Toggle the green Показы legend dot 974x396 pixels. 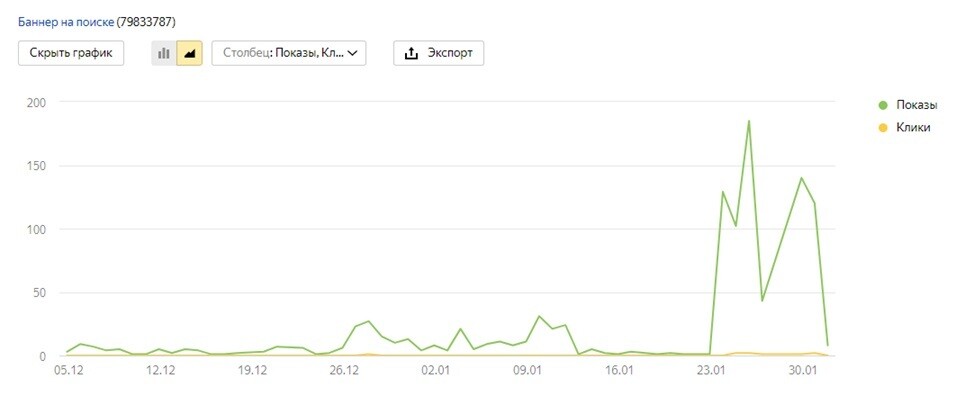pyautogui.click(x=883, y=106)
